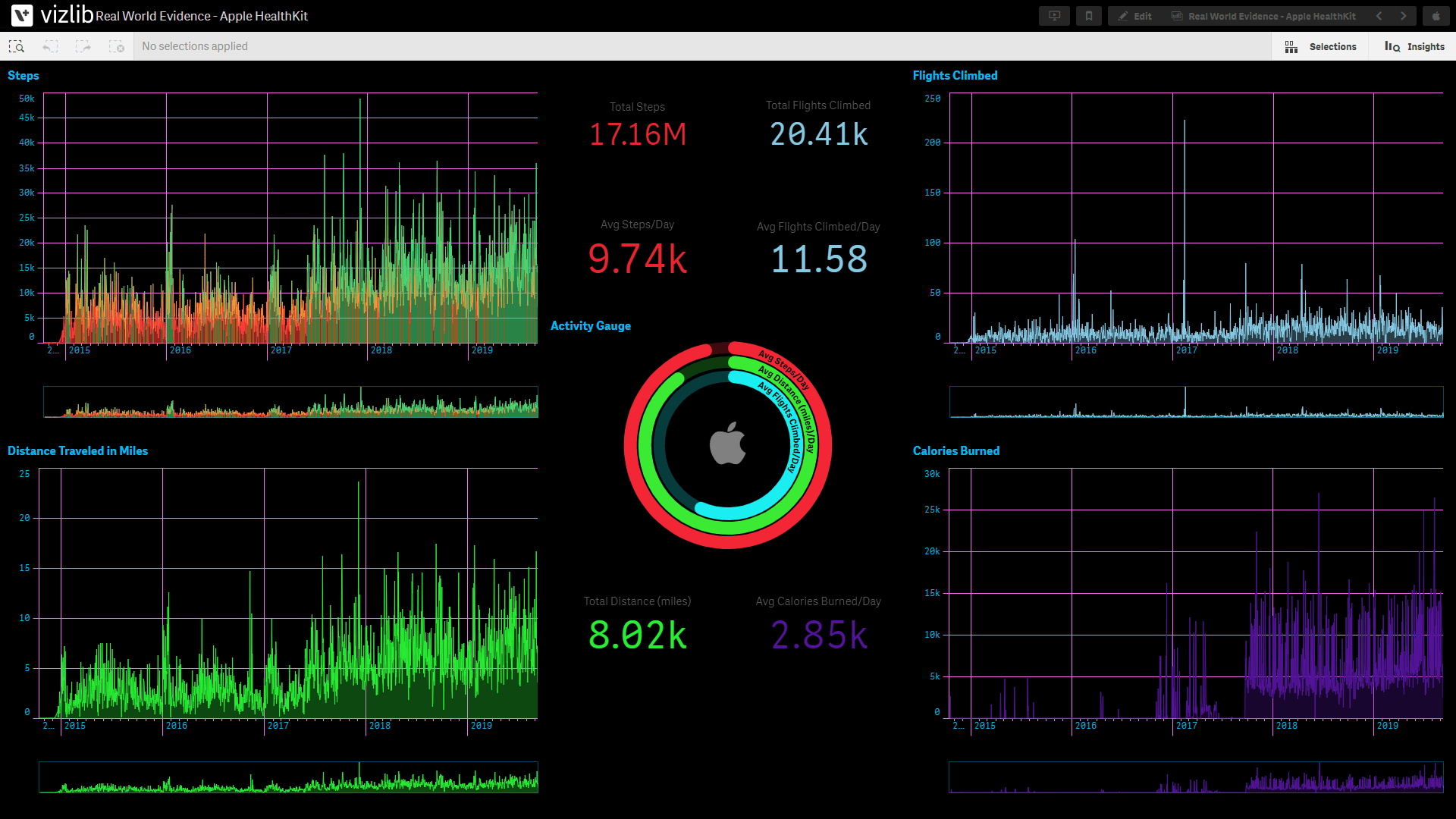Go to the previous sheet
This screenshot has width=1456, height=819.
pos(1379,16)
